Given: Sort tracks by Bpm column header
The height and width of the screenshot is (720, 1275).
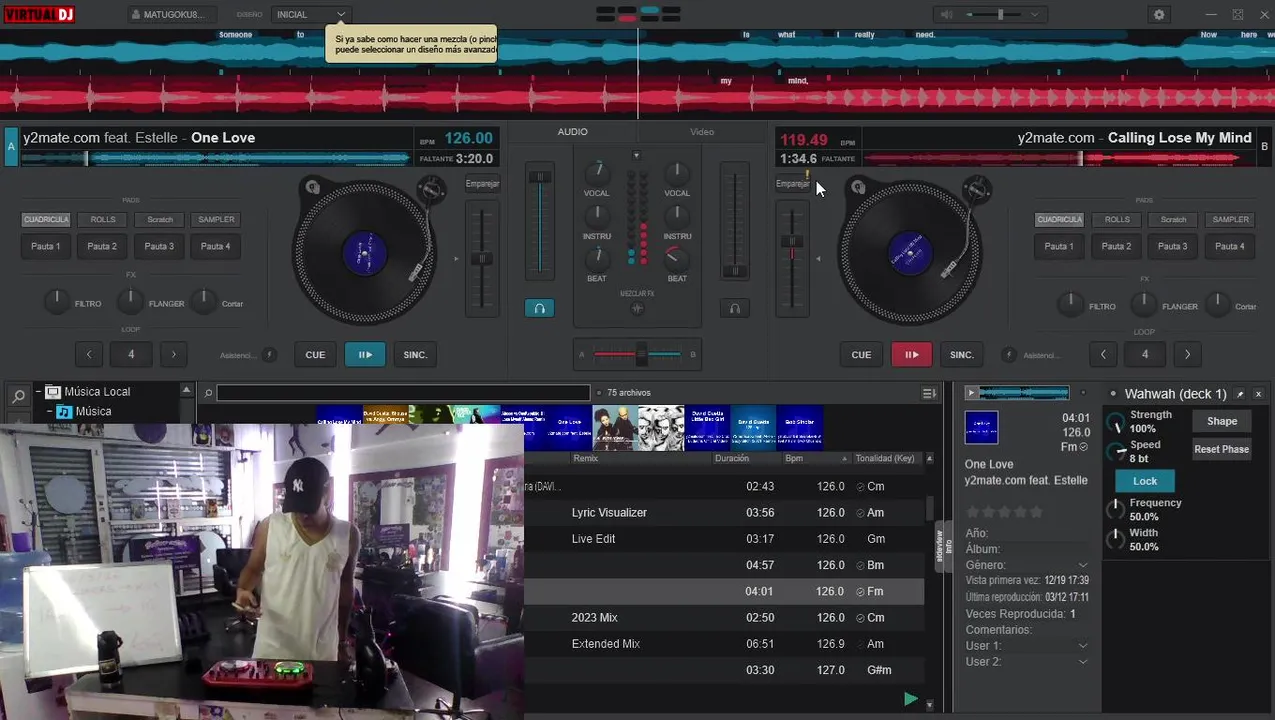Looking at the screenshot, I should [794, 458].
